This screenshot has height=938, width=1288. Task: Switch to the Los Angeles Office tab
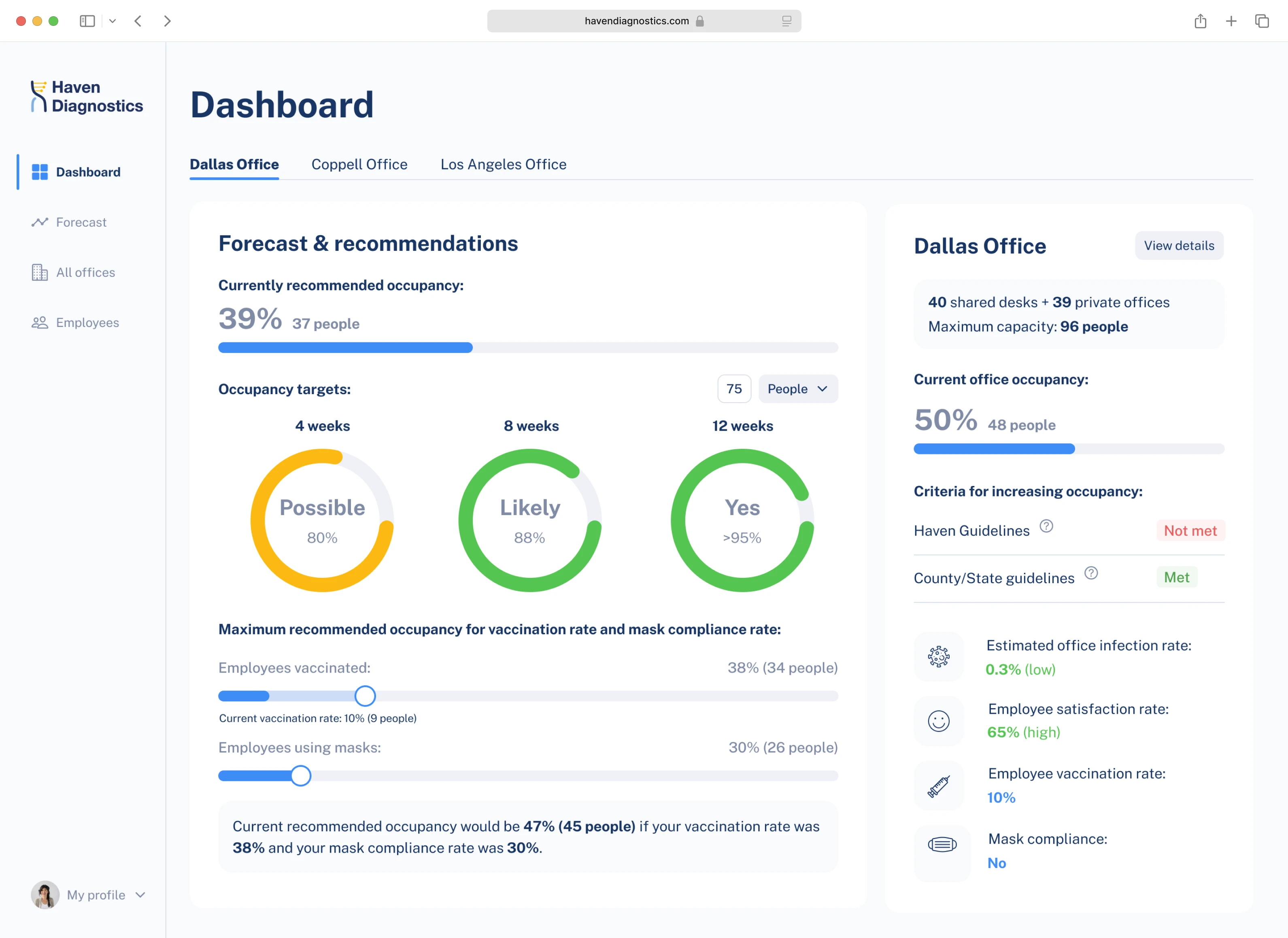(503, 165)
